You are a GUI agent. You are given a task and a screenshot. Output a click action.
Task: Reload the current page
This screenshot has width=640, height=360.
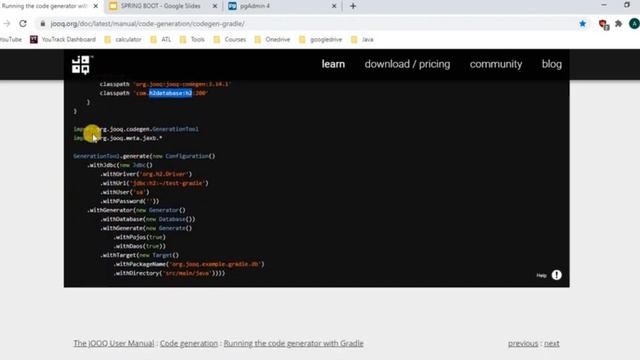tap(23, 24)
